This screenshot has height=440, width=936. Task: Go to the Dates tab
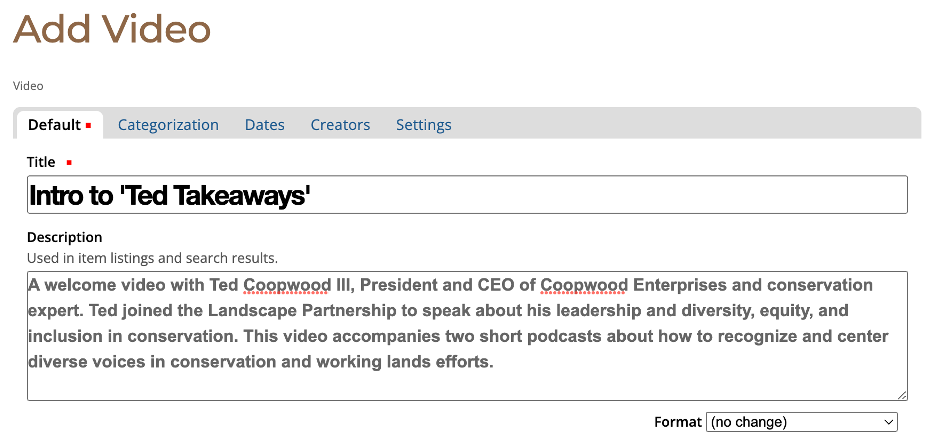[265, 125]
